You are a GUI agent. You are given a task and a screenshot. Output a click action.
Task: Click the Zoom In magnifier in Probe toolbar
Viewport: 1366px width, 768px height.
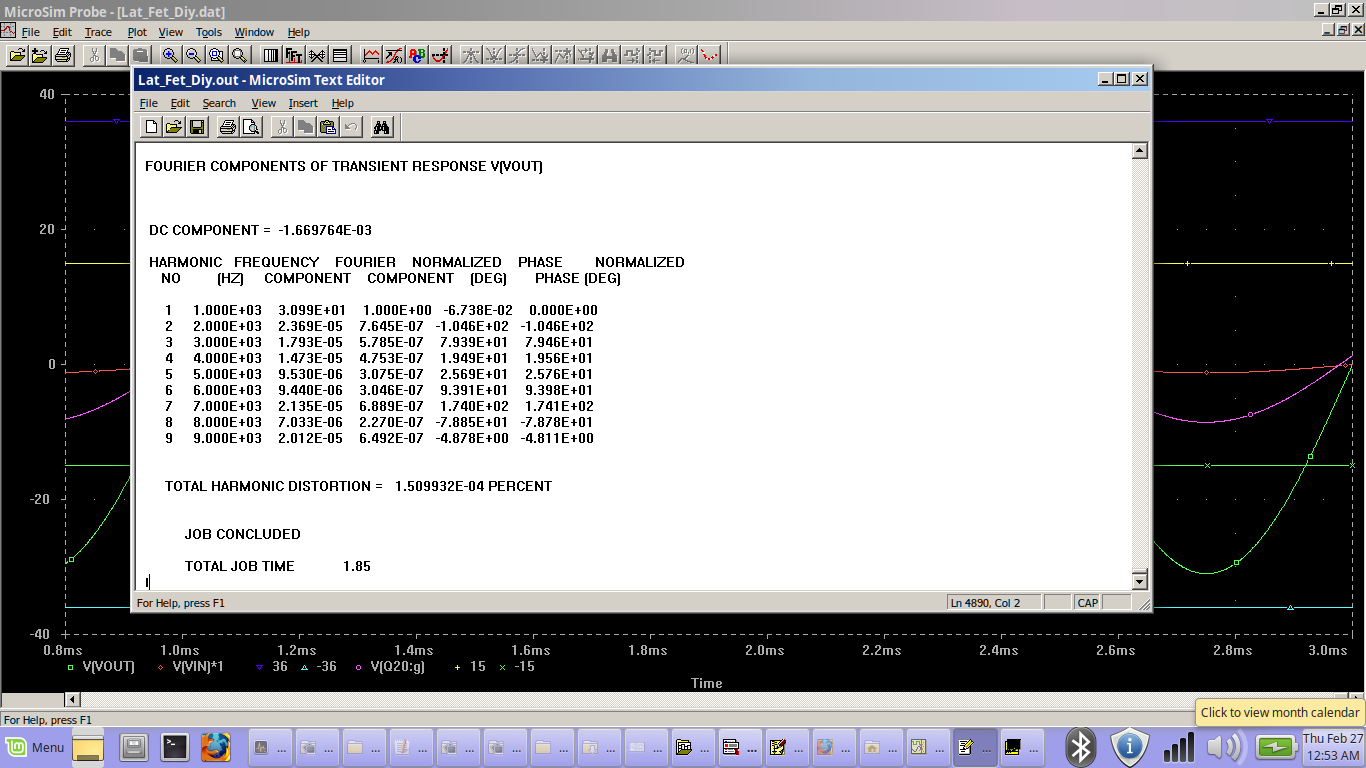tap(170, 55)
